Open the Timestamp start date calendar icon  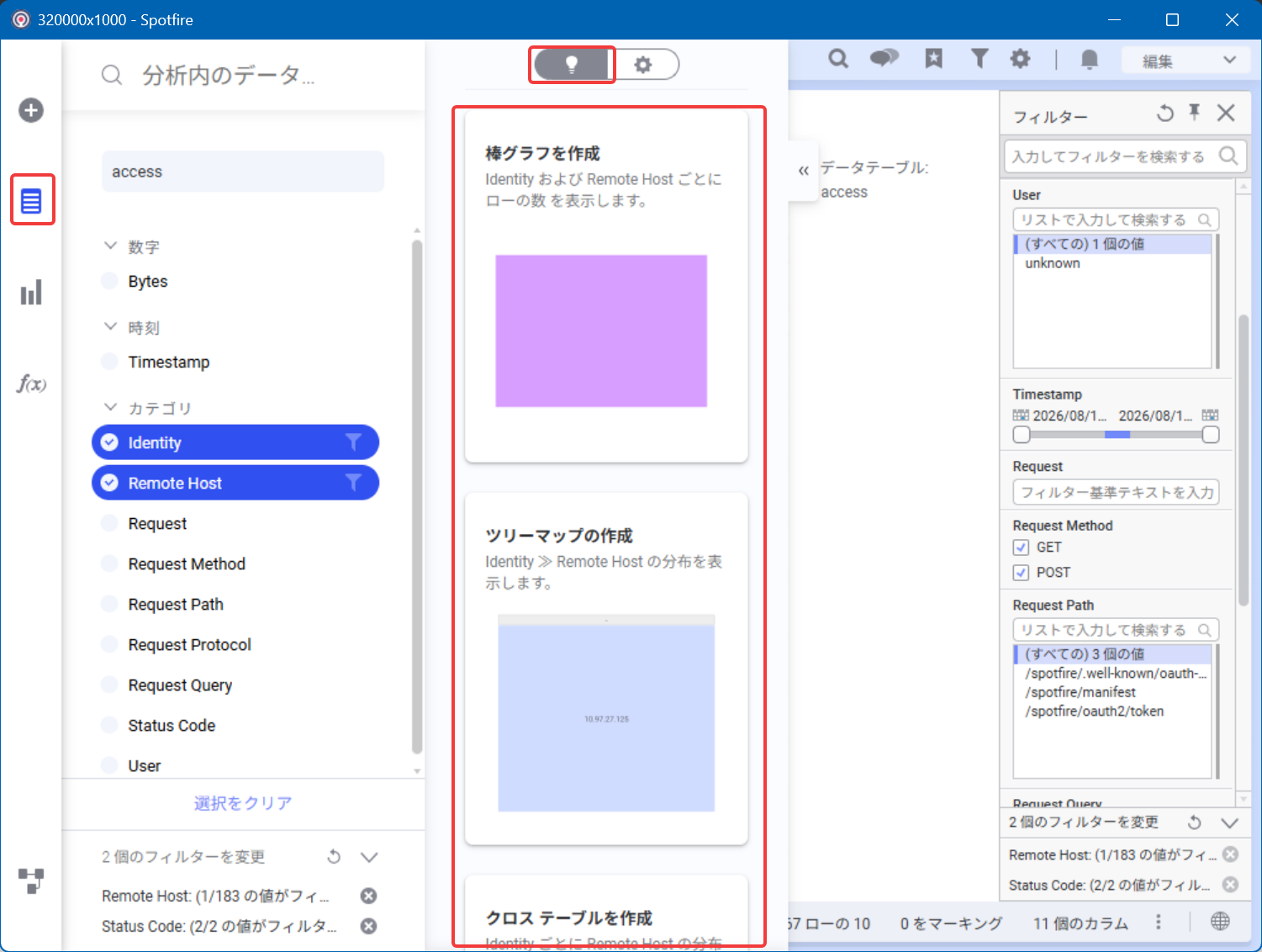(x=1021, y=415)
